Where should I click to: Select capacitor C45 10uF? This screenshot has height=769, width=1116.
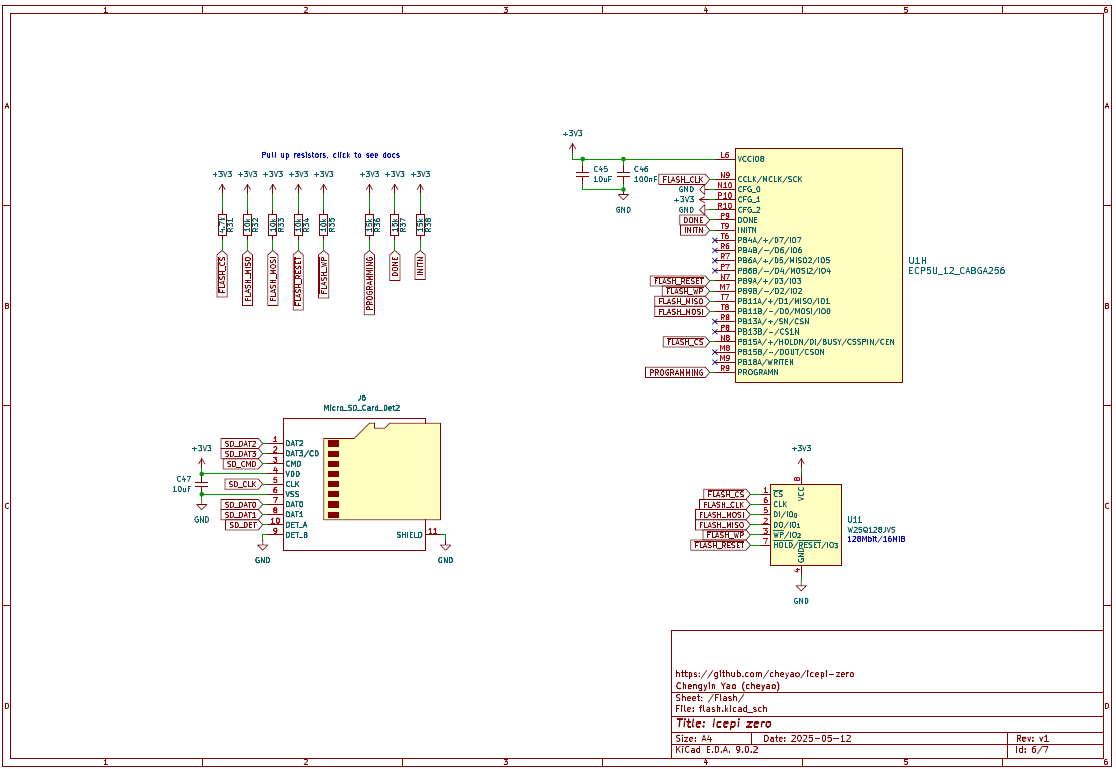tap(582, 174)
